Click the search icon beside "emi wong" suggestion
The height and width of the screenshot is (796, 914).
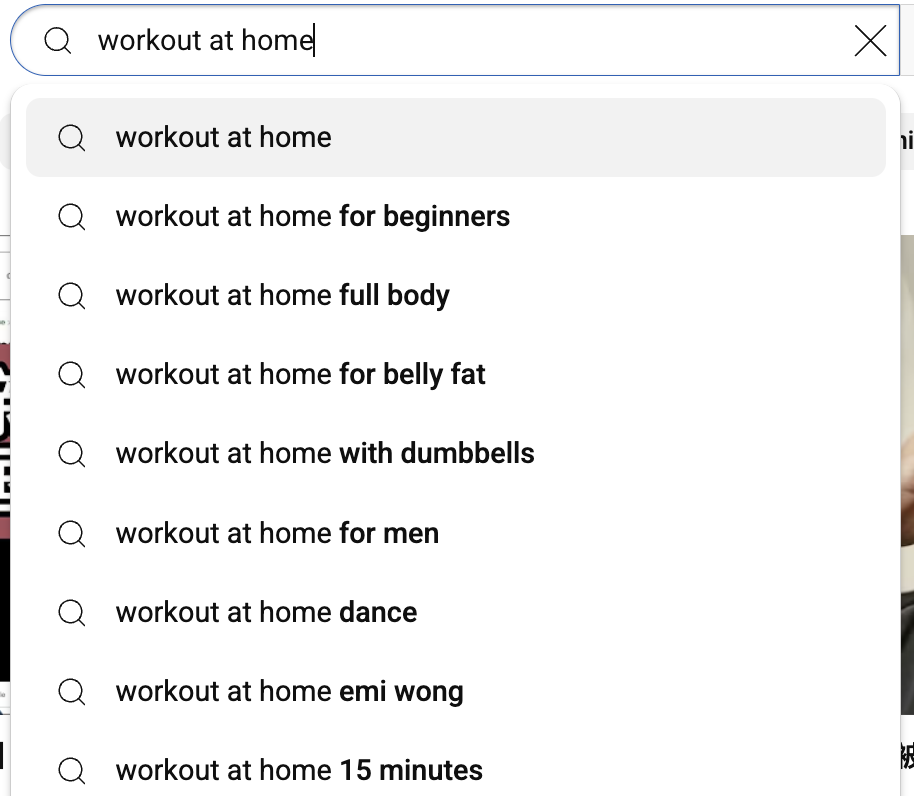pos(72,691)
